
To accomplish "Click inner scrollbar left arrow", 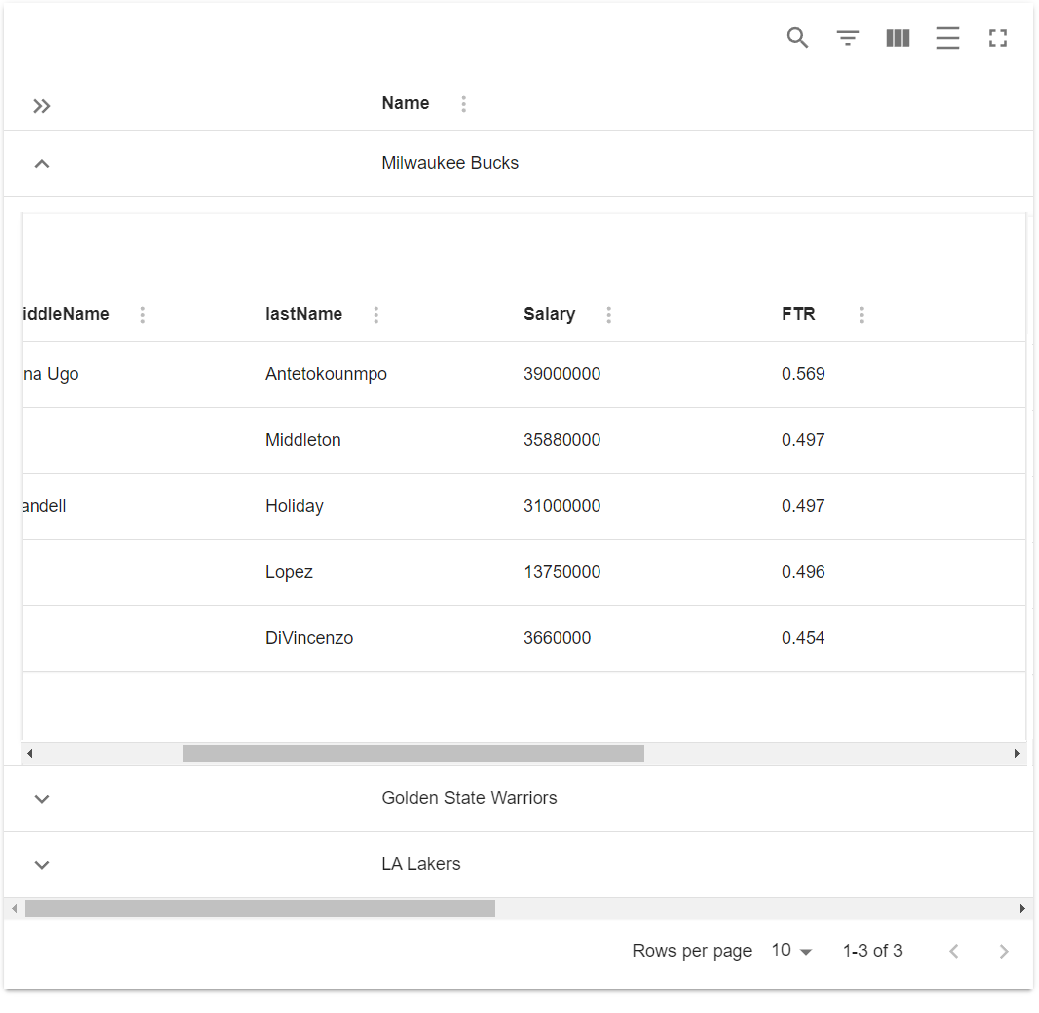I will (29, 753).
